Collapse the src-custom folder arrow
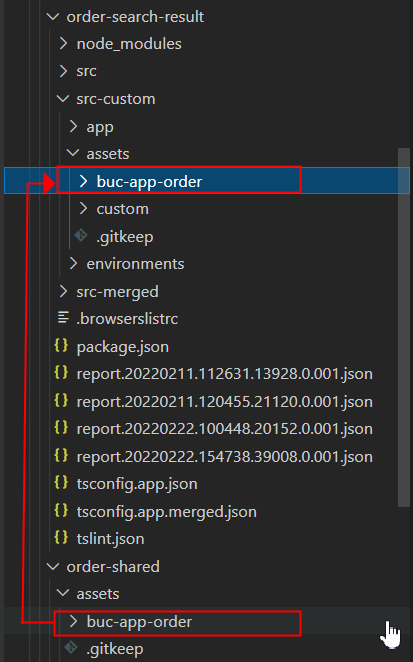The height and width of the screenshot is (662, 413). tap(63, 99)
